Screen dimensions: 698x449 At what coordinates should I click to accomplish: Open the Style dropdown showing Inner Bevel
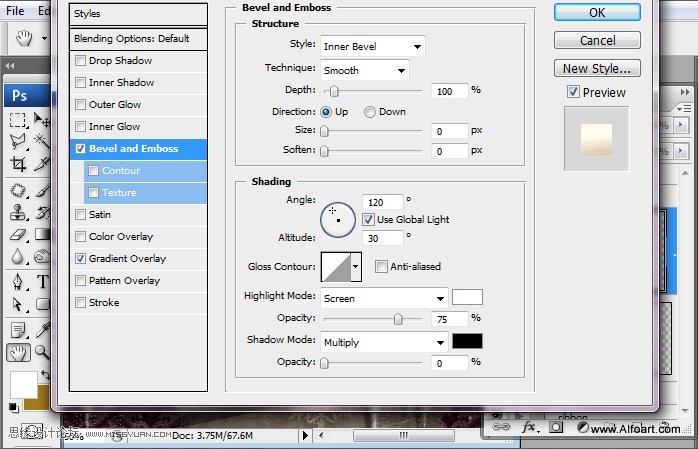click(372, 46)
